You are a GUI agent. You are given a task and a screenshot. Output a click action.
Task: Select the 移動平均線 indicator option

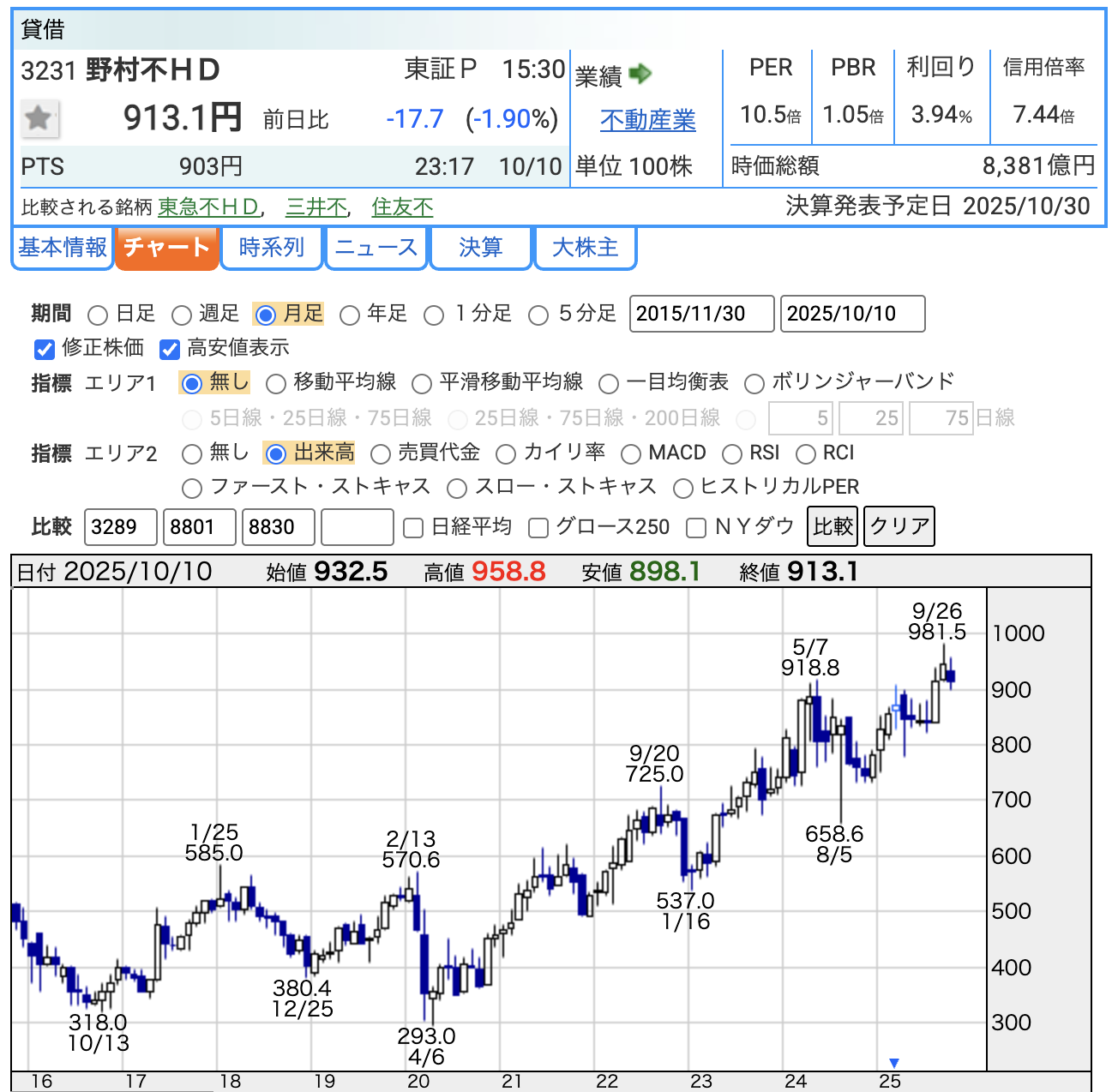pos(276,384)
